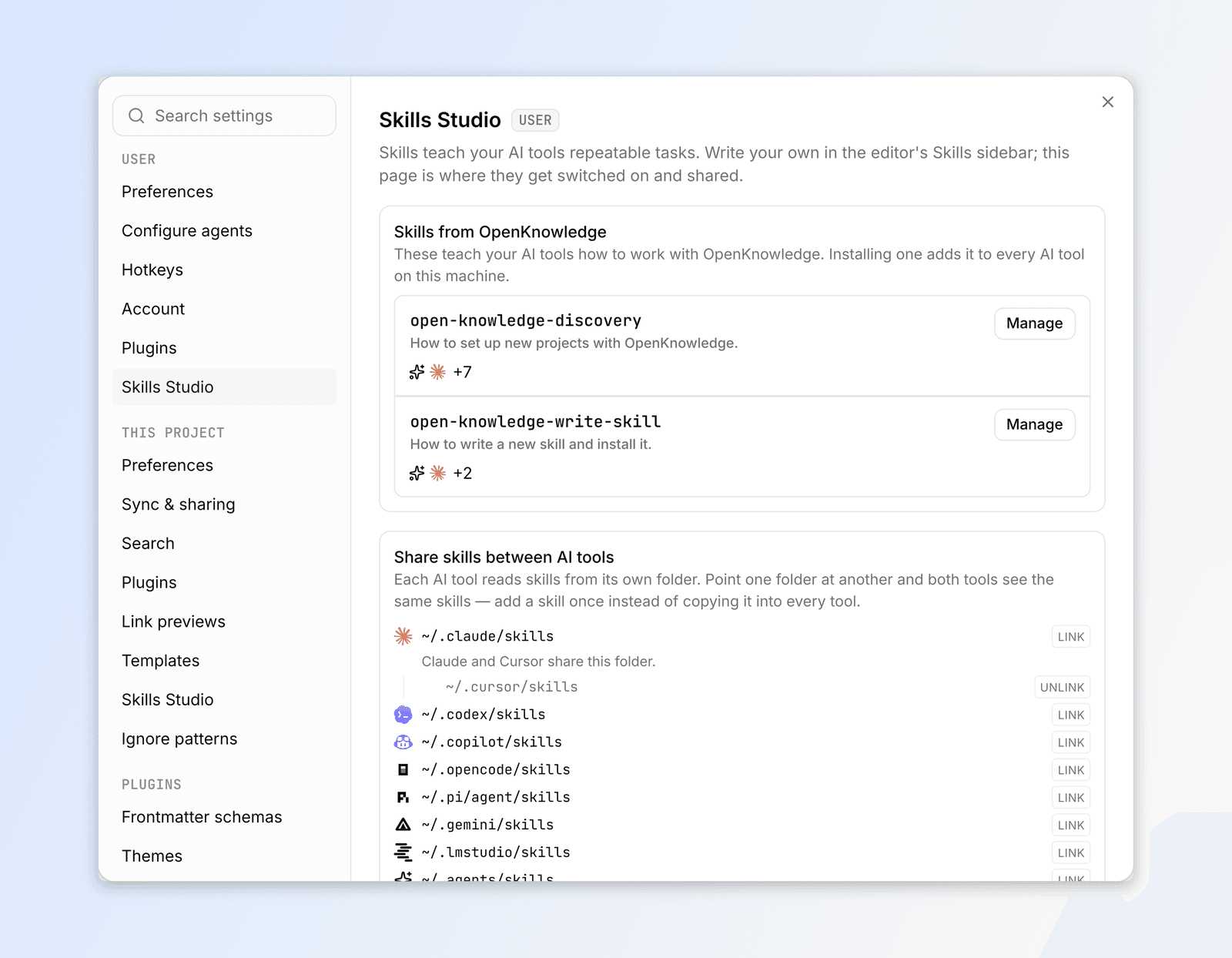This screenshot has width=1232, height=958.
Task: Open Frontmatter schemas plugin settings
Action: pos(224,817)
